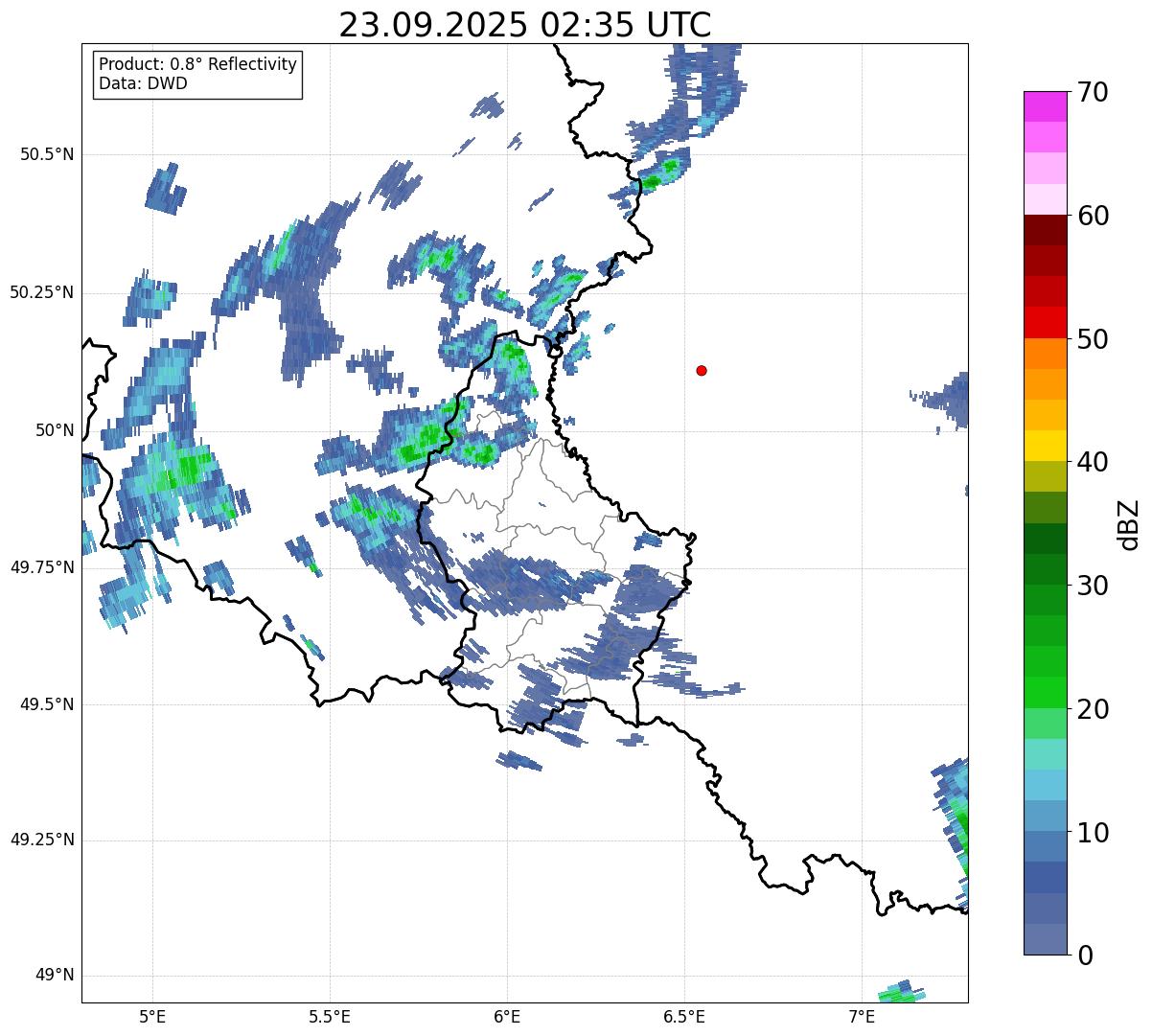Click the 50.25°N latitude label
The width and height of the screenshot is (1152, 1036).
pos(42,292)
